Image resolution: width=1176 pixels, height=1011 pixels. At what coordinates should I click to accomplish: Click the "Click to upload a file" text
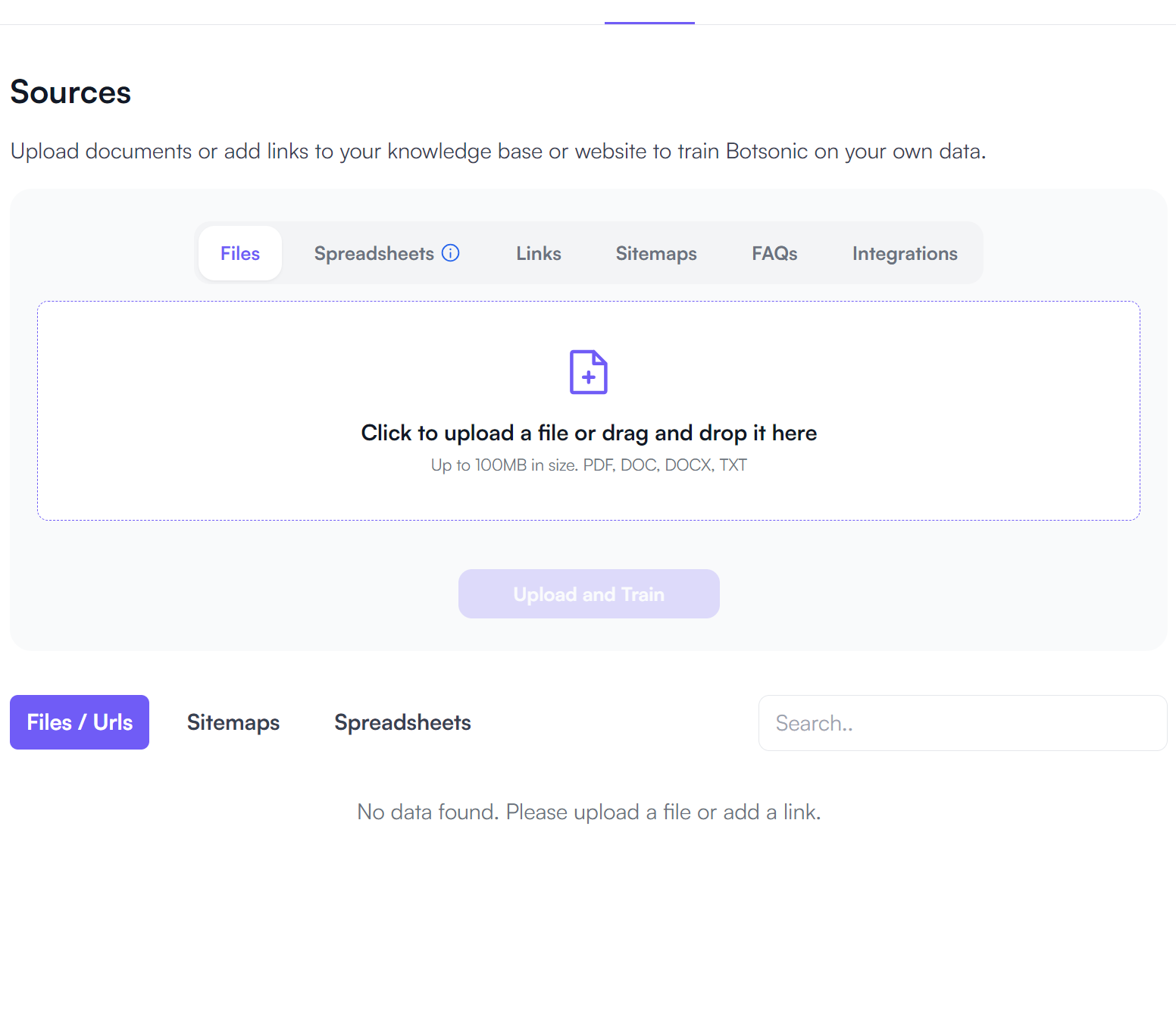[589, 433]
